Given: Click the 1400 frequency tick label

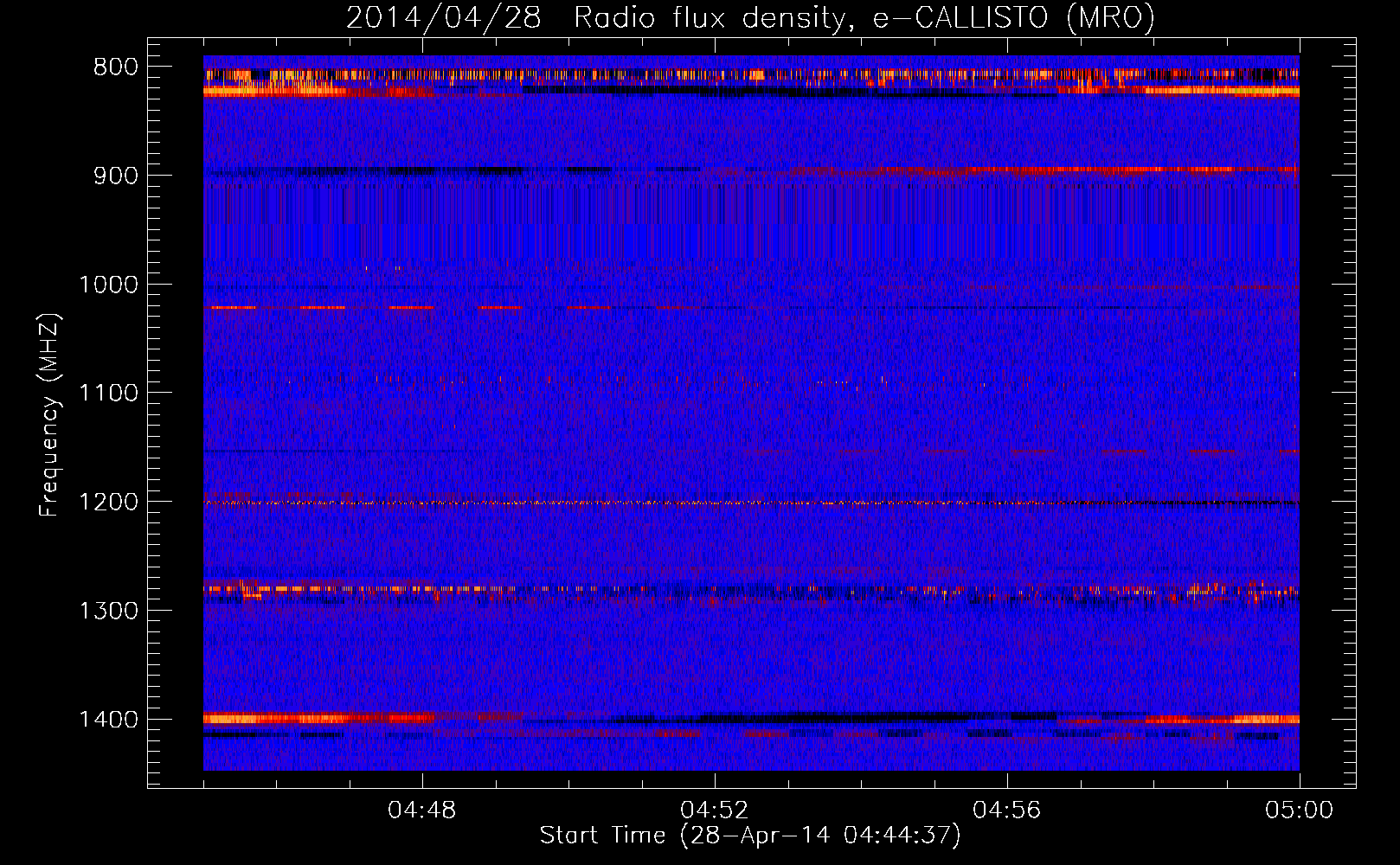Looking at the screenshot, I should (x=108, y=721).
